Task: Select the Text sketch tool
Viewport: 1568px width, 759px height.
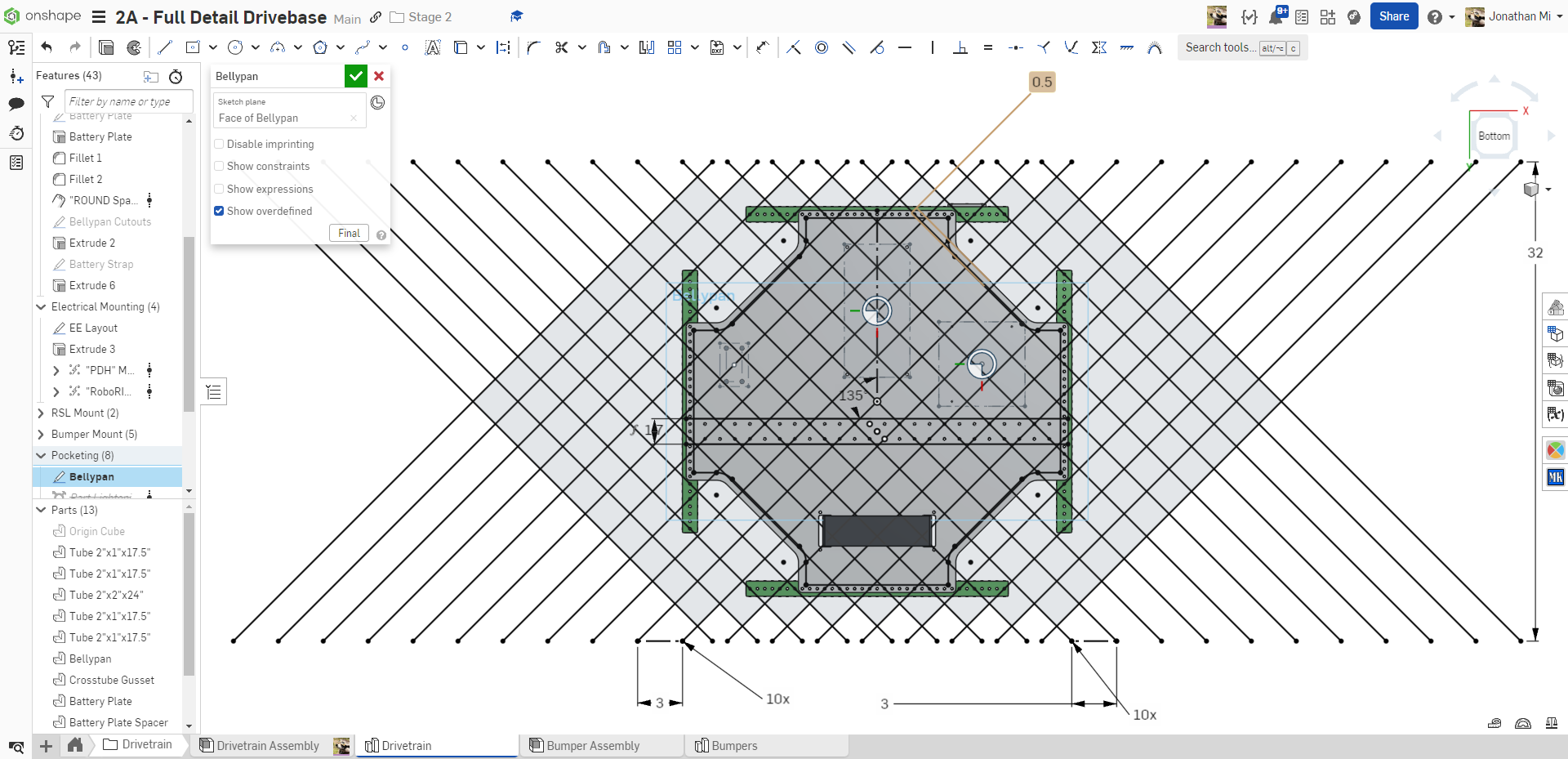Action: click(433, 47)
